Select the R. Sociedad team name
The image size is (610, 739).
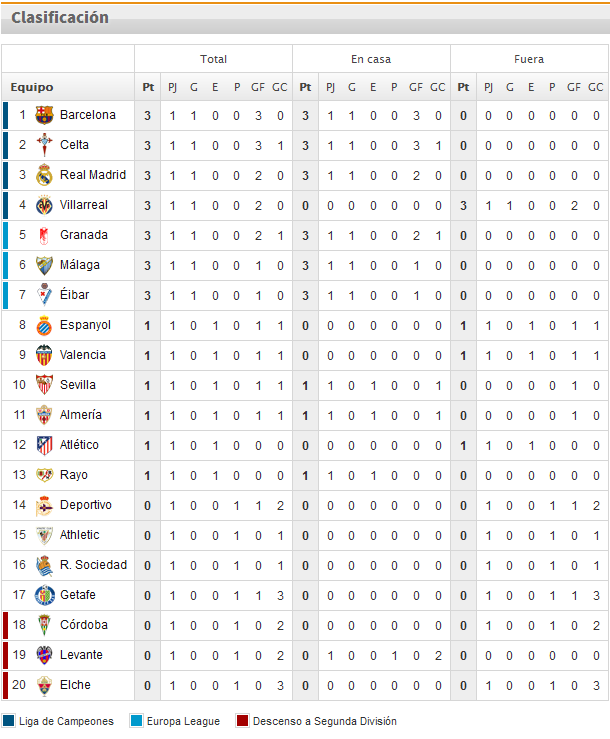tap(93, 565)
